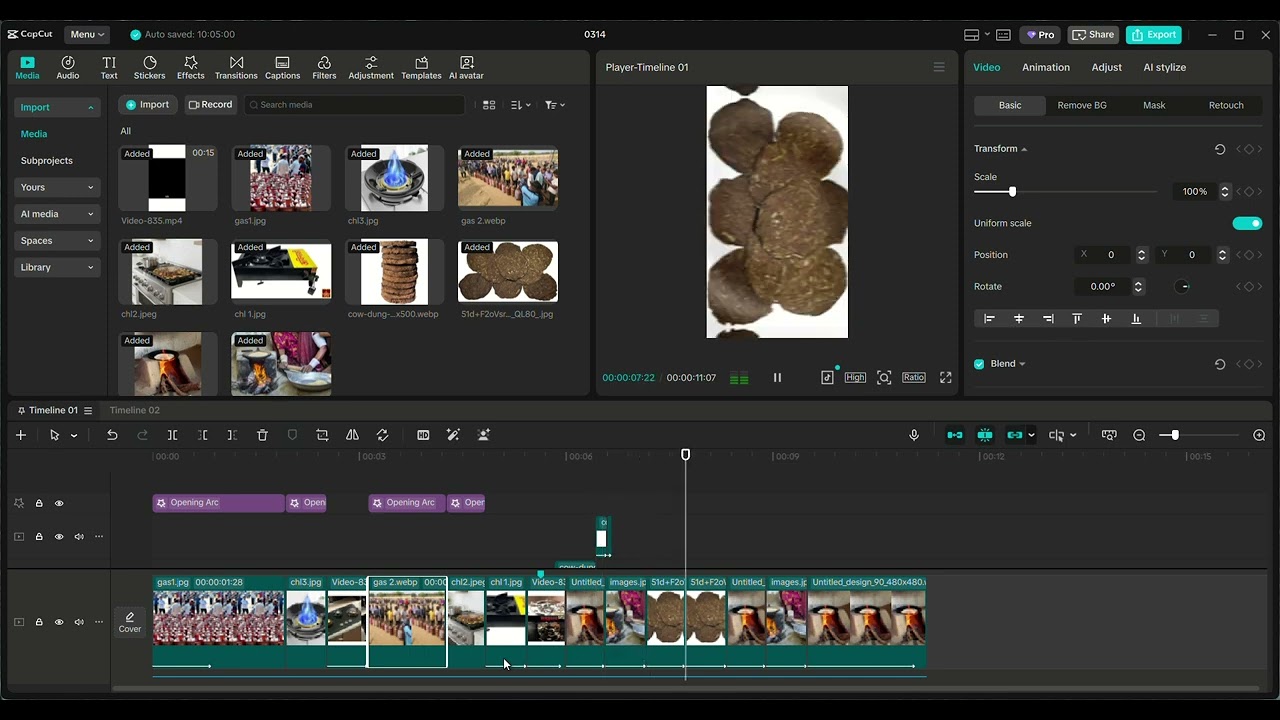This screenshot has width=1280, height=720.
Task: Open the Captions panel
Action: (x=282, y=68)
